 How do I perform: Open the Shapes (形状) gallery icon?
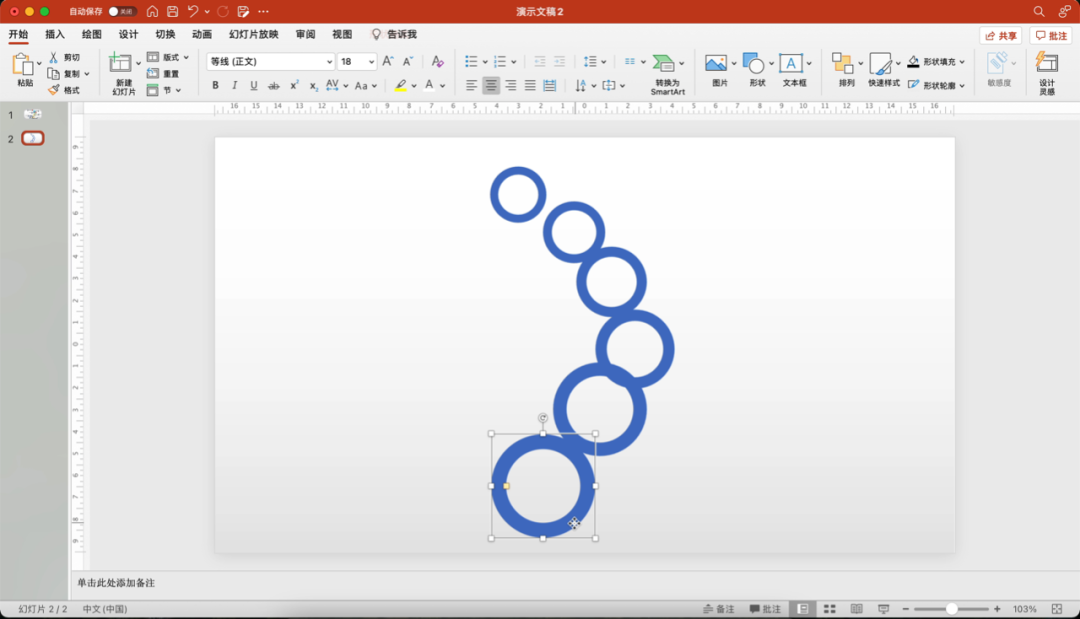753,64
